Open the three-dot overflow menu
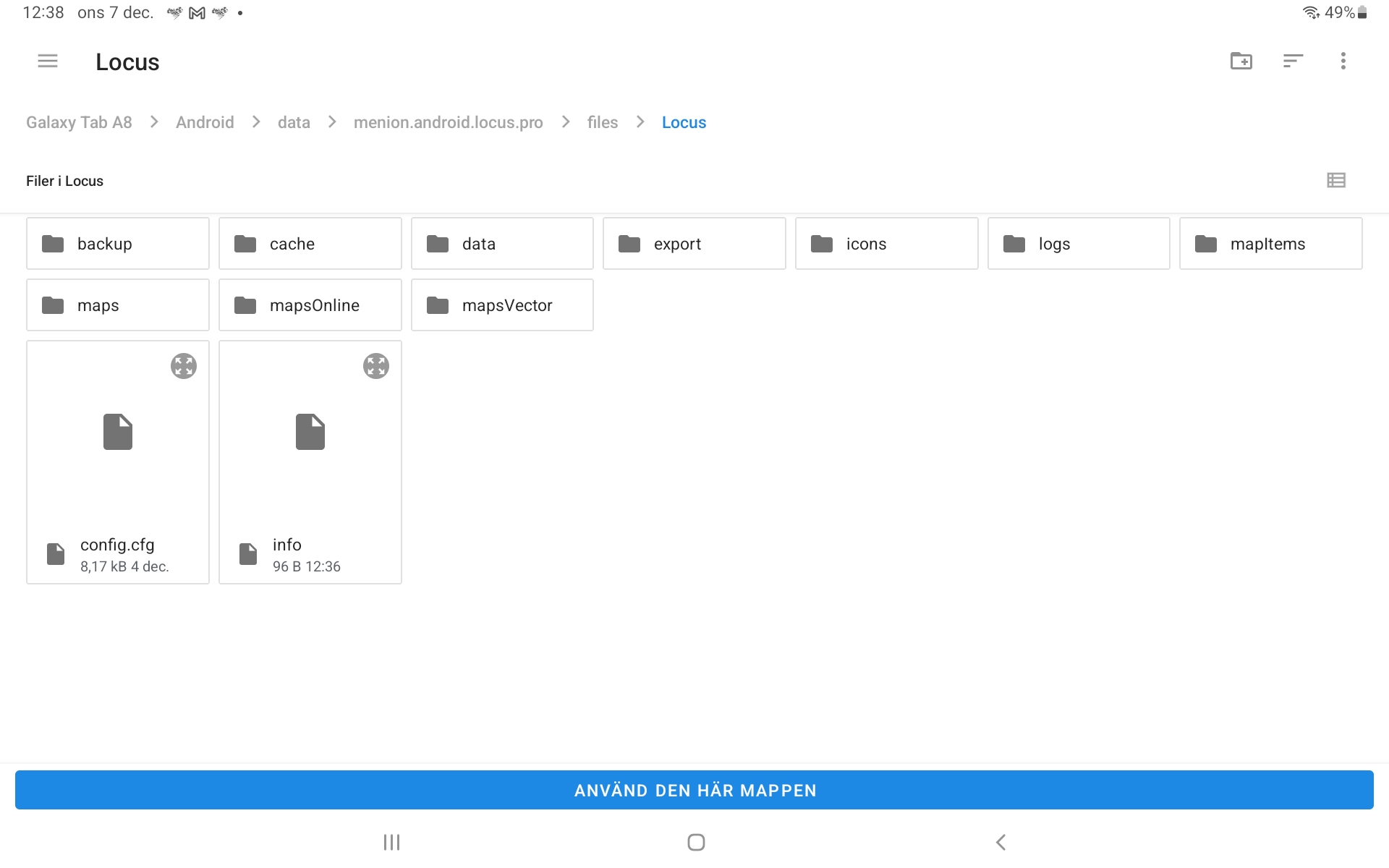Image resolution: width=1389 pixels, height=868 pixels. [x=1343, y=61]
